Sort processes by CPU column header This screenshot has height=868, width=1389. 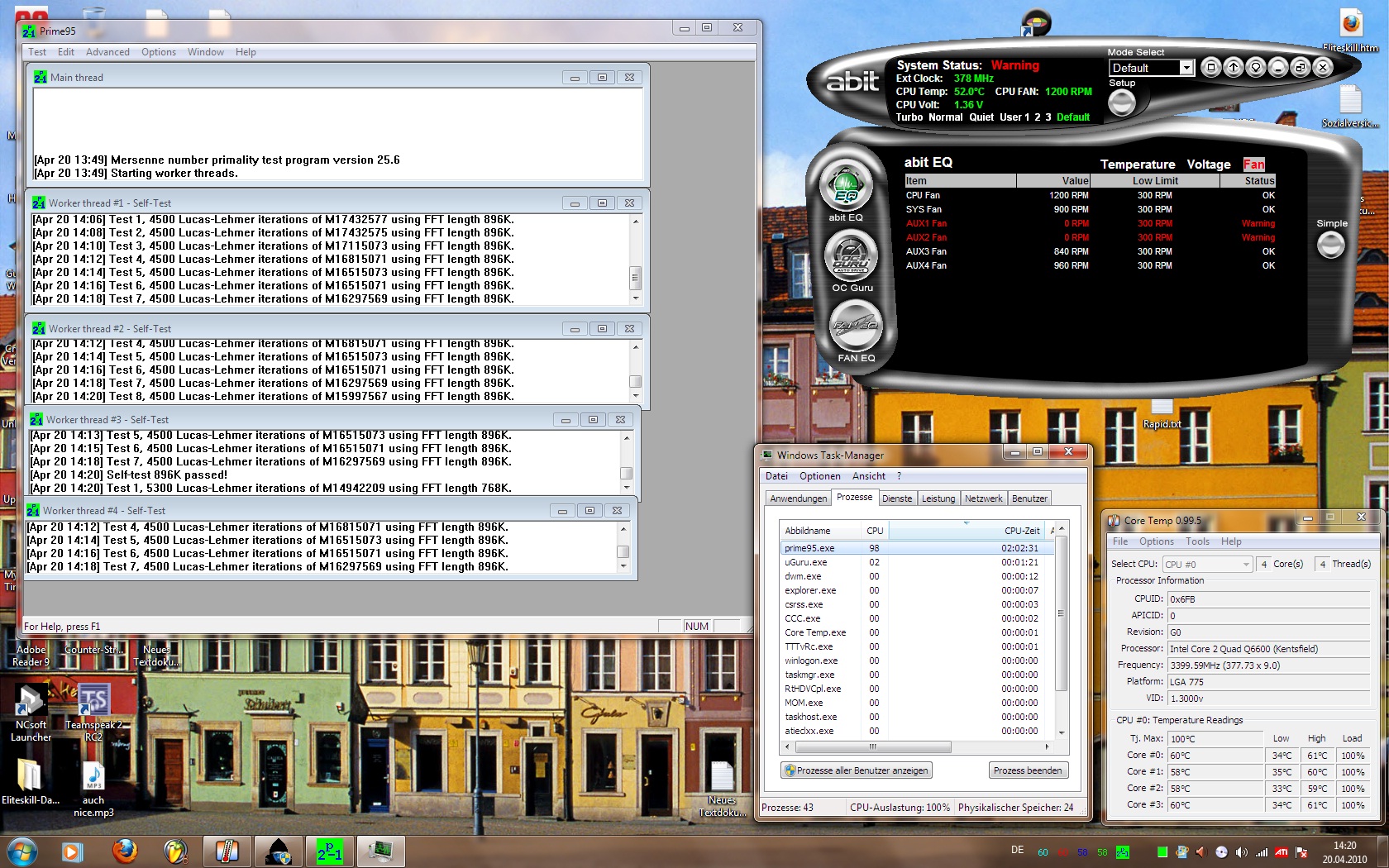(875, 531)
